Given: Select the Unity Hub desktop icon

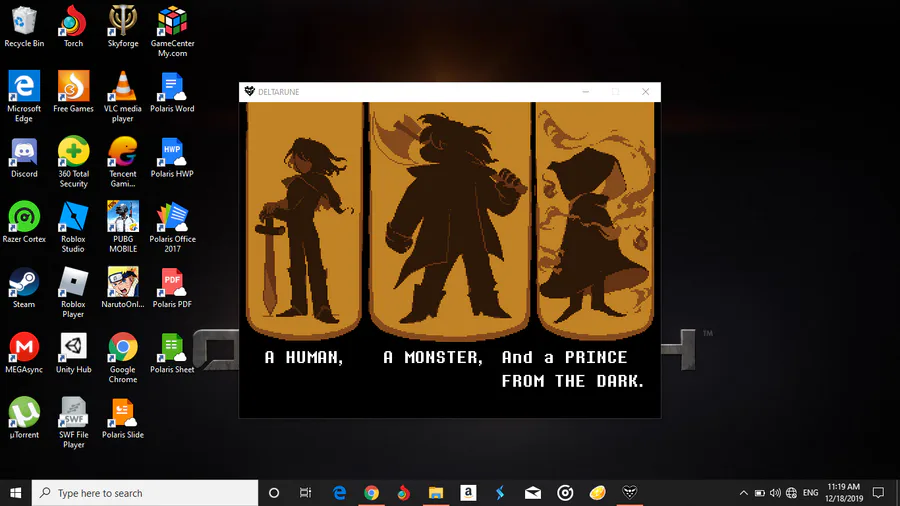Looking at the screenshot, I should pos(73,353).
